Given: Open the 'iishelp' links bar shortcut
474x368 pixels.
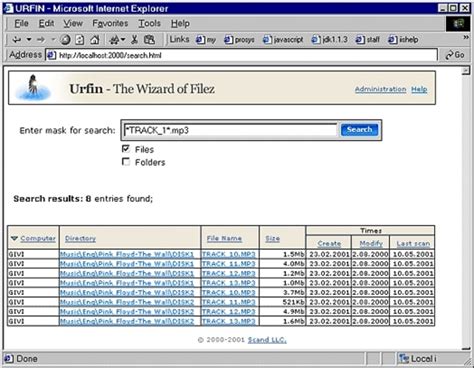Looking at the screenshot, I should click(403, 40).
